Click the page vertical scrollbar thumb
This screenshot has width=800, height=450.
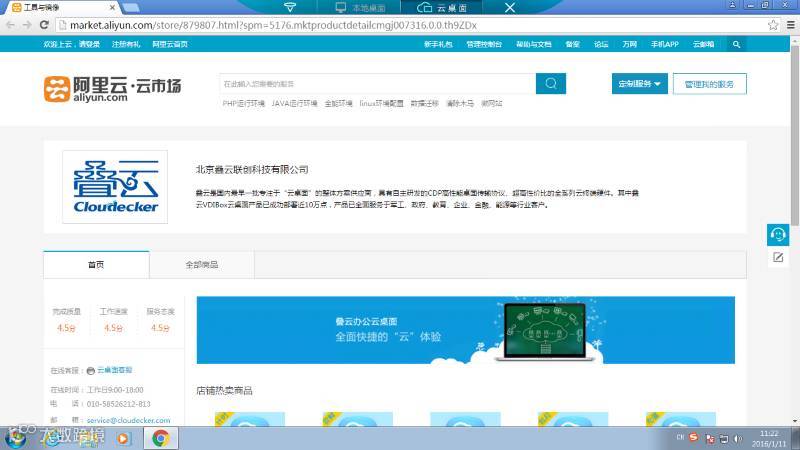[795, 136]
